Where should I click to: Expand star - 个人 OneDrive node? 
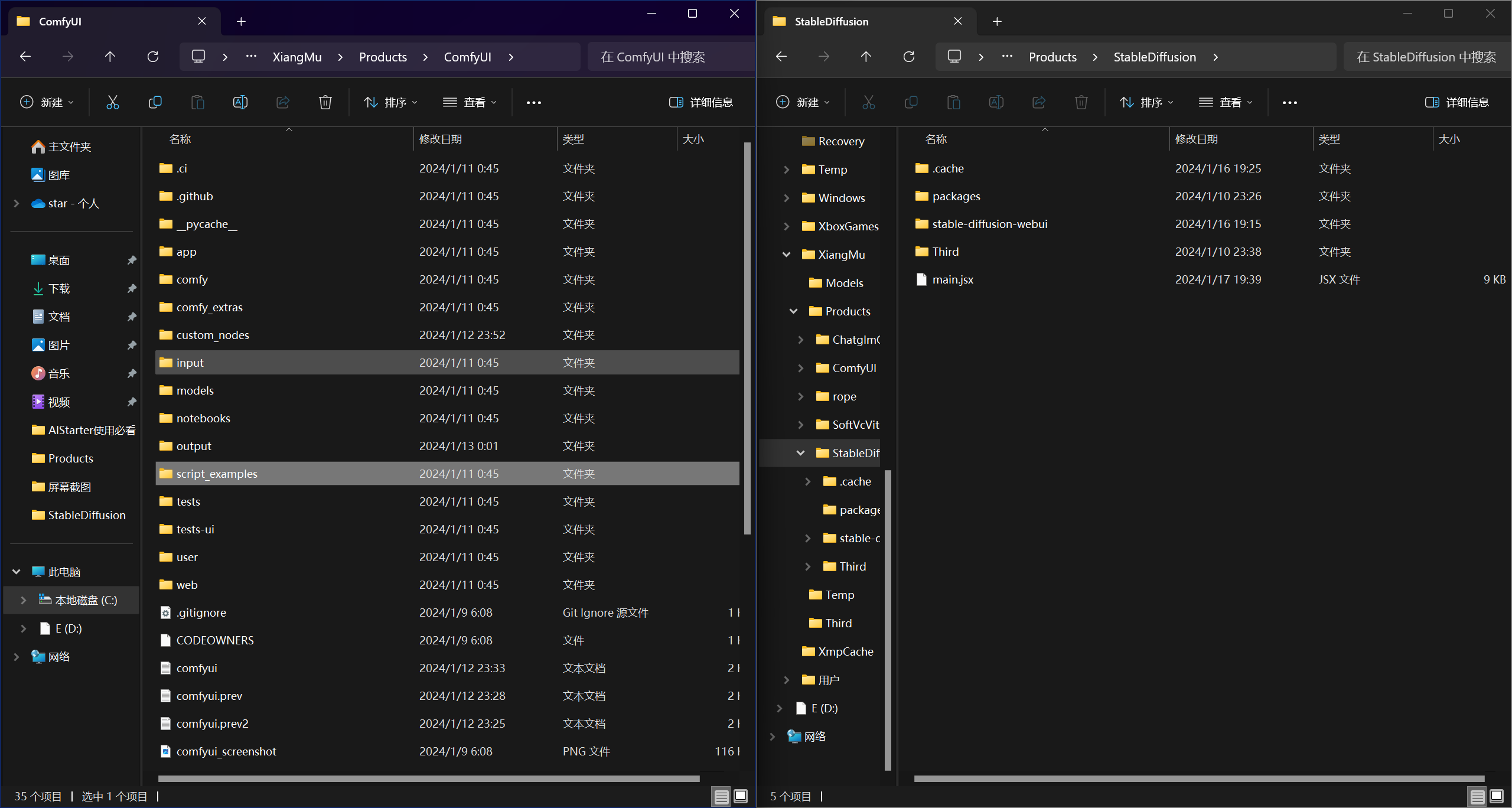[17, 203]
